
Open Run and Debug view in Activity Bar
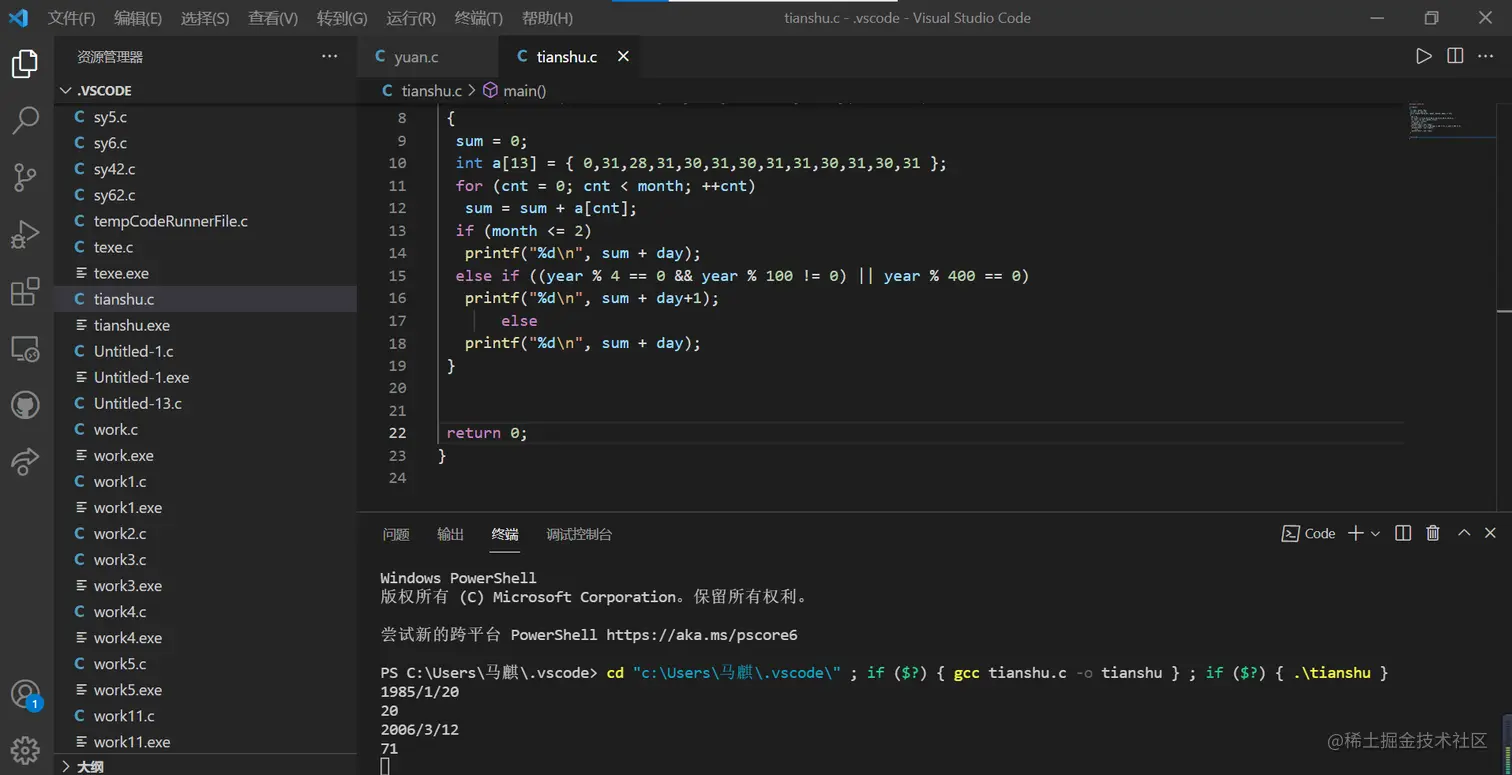pyautogui.click(x=27, y=234)
